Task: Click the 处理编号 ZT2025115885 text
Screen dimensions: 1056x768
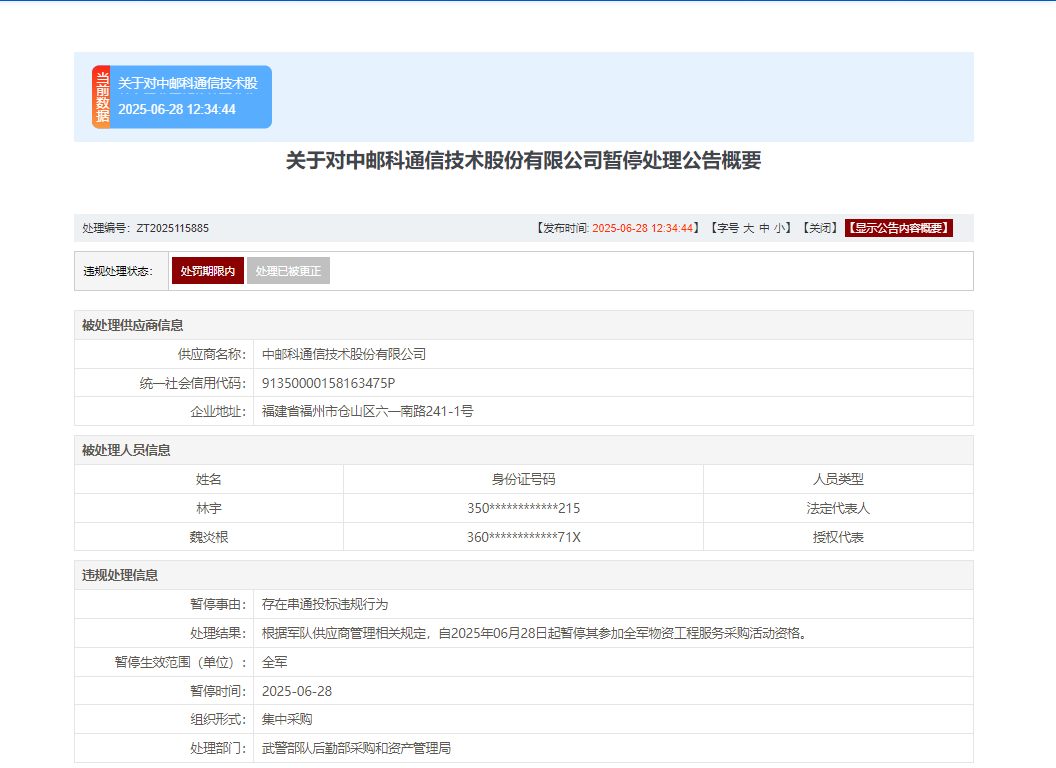Action: tap(145, 228)
